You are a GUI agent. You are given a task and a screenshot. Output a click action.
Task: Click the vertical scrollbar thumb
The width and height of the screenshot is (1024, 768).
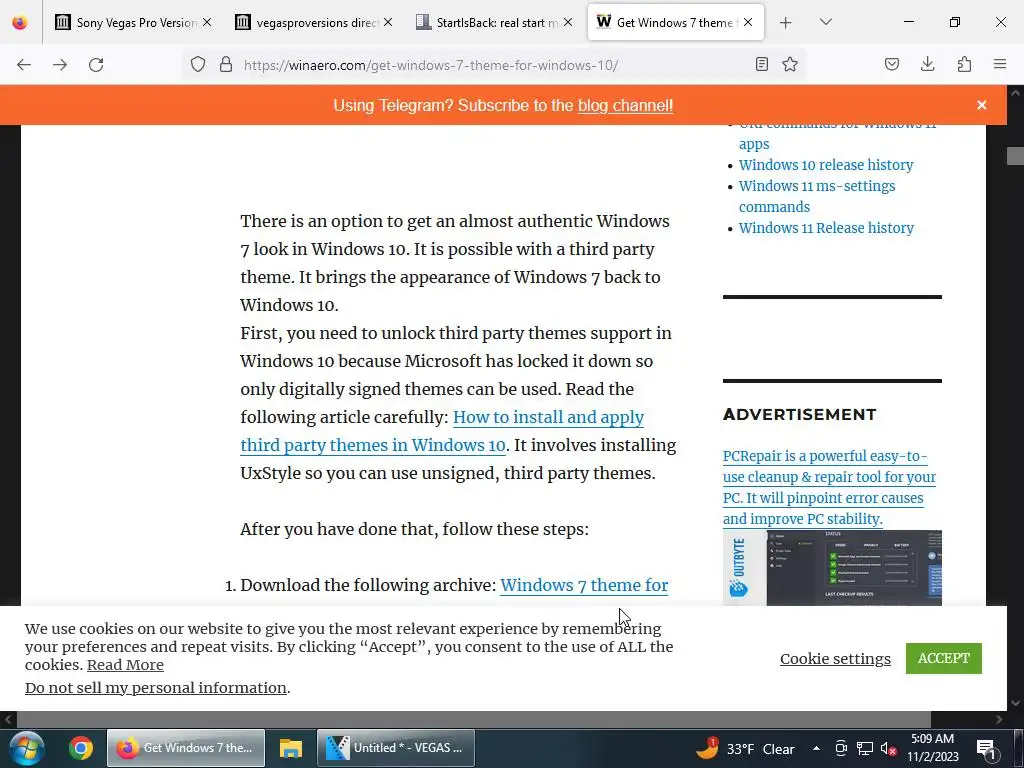[x=1016, y=156]
